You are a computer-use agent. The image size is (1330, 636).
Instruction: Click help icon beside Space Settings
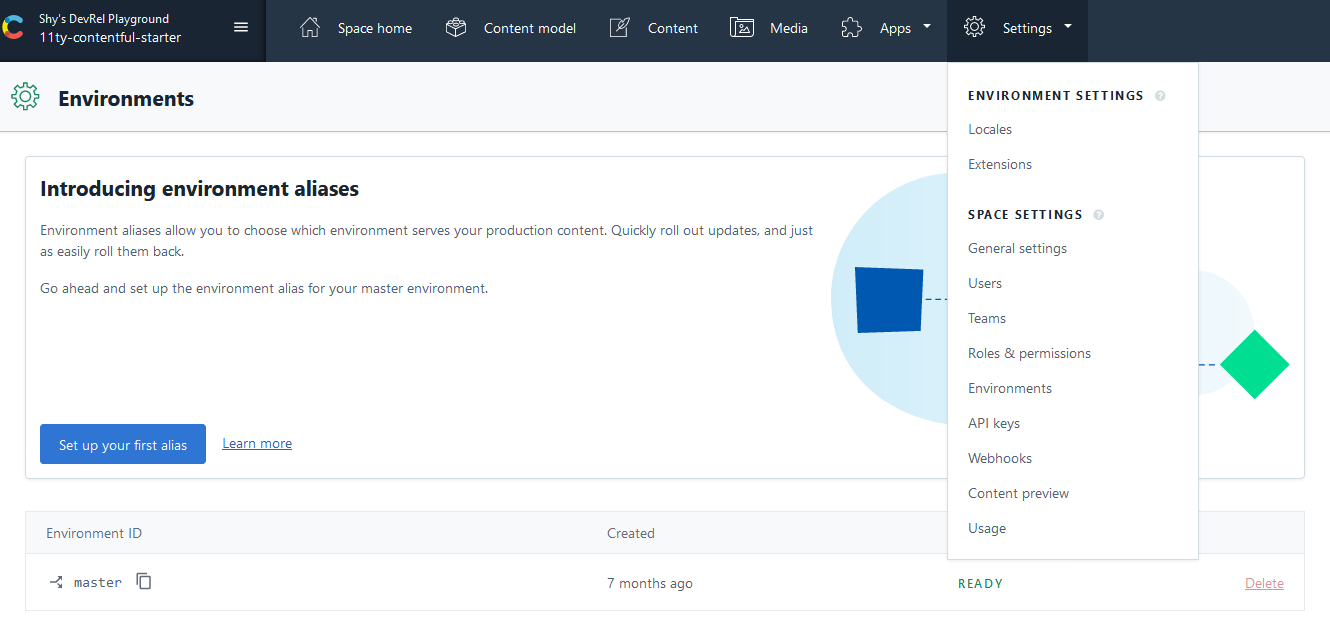click(x=1099, y=215)
